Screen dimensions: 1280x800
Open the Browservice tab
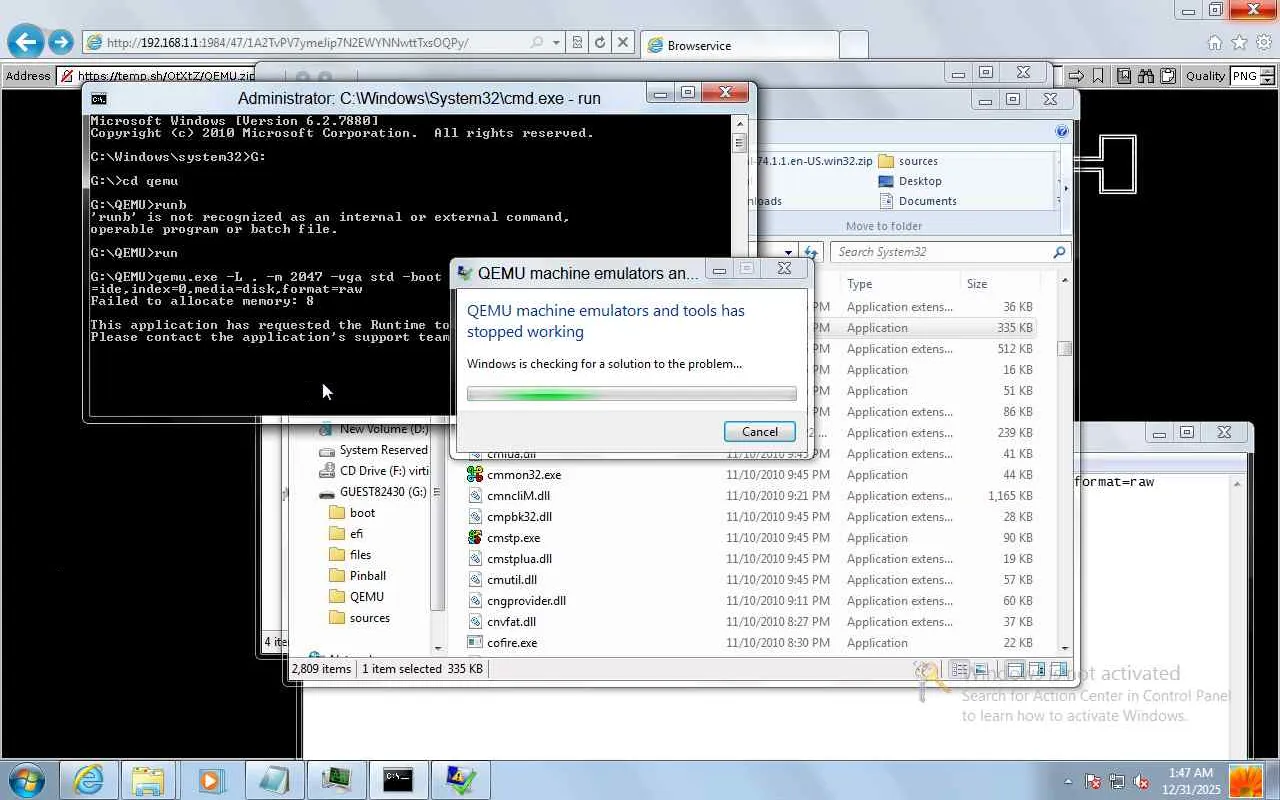(739, 45)
